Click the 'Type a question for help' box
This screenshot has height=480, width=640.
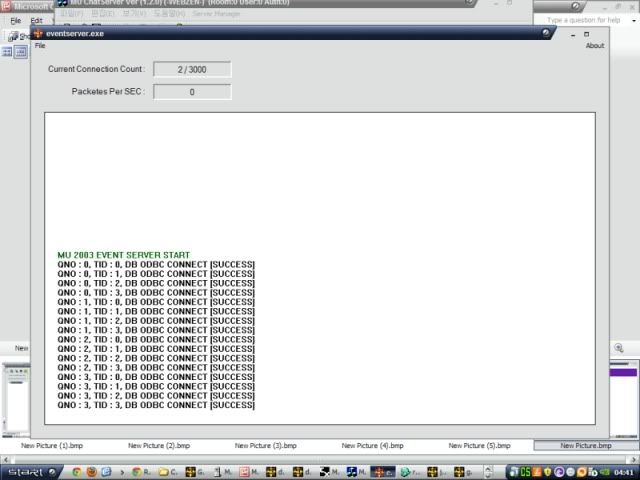(x=583, y=20)
